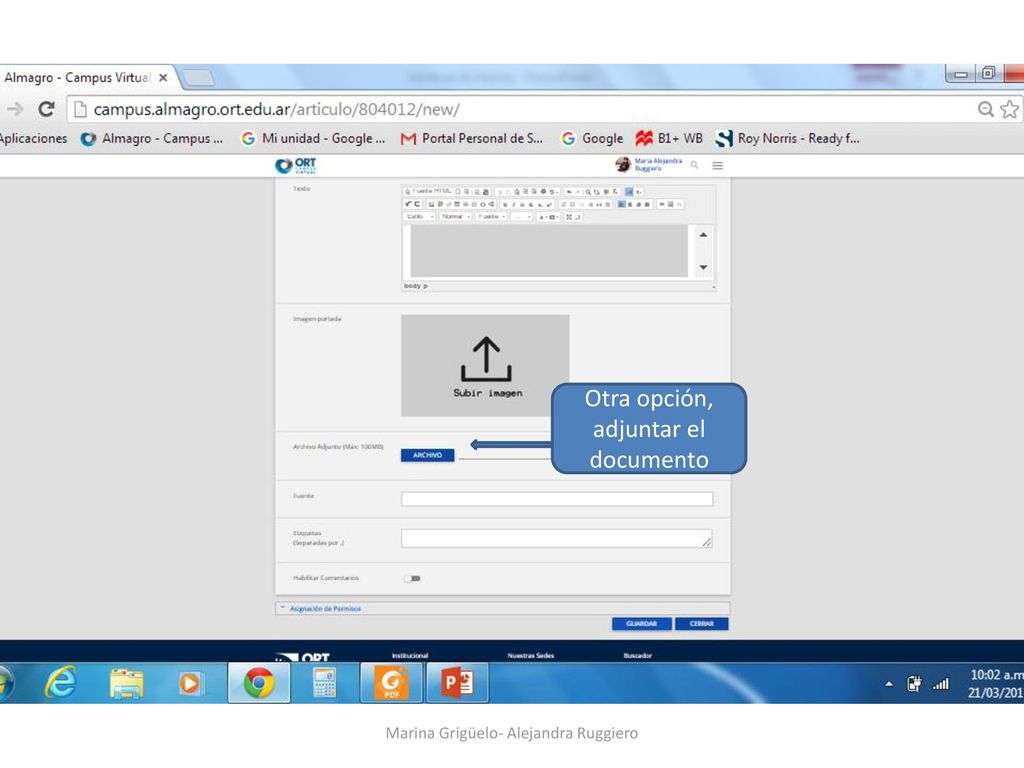Image resolution: width=1024 pixels, height=768 pixels.
Task: Click the redo arrow in editor toolbar
Action: click(x=578, y=191)
